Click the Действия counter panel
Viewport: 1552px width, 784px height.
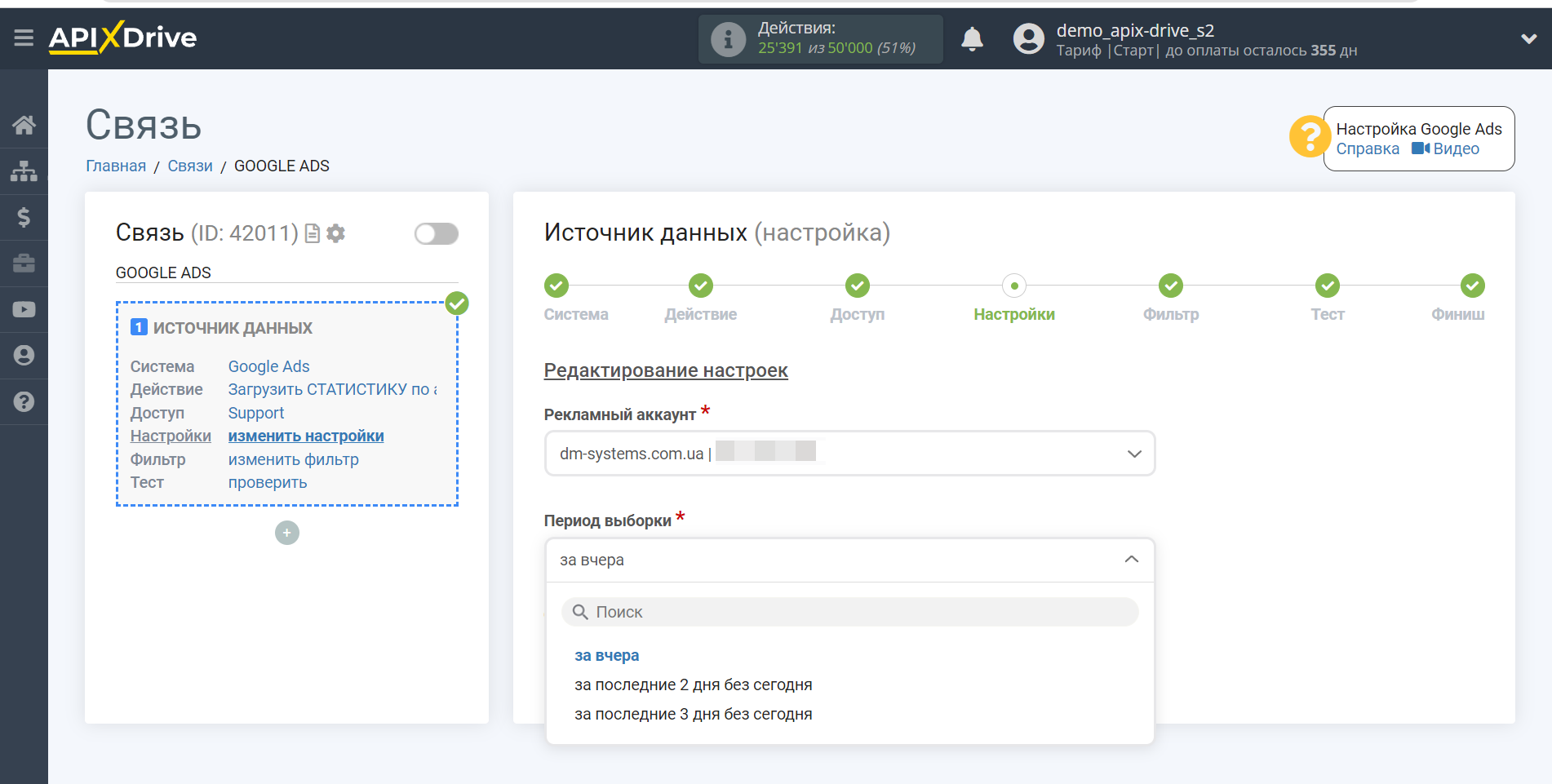821,38
